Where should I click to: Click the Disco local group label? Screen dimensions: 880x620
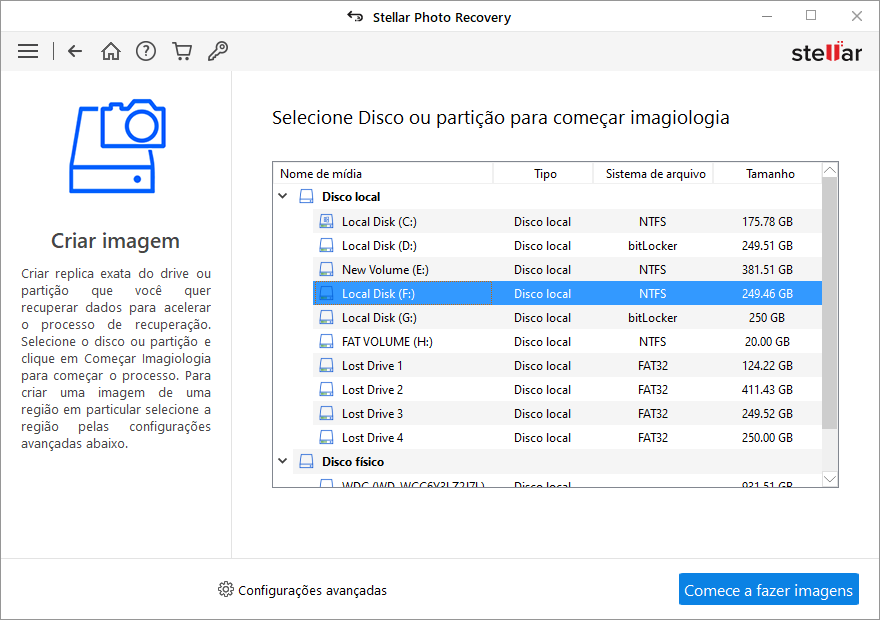[x=351, y=196]
